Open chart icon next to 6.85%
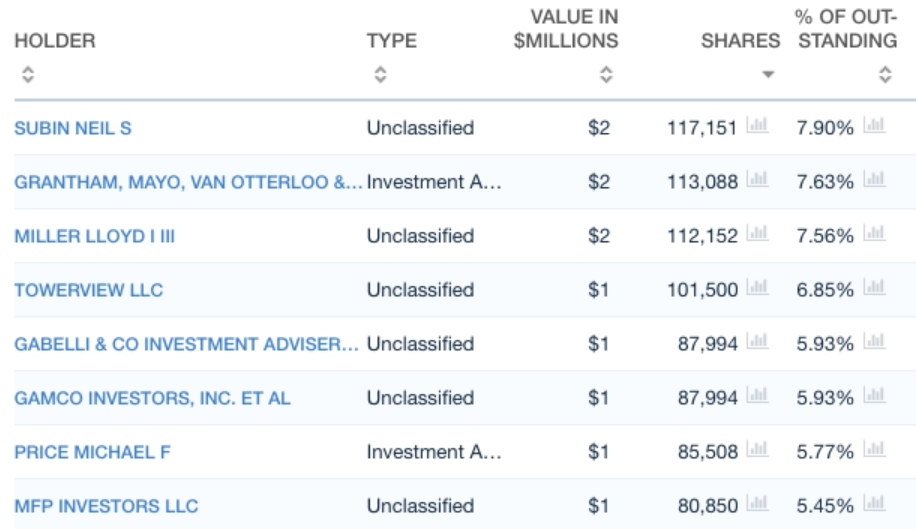The height and width of the screenshot is (529, 916). point(875,289)
